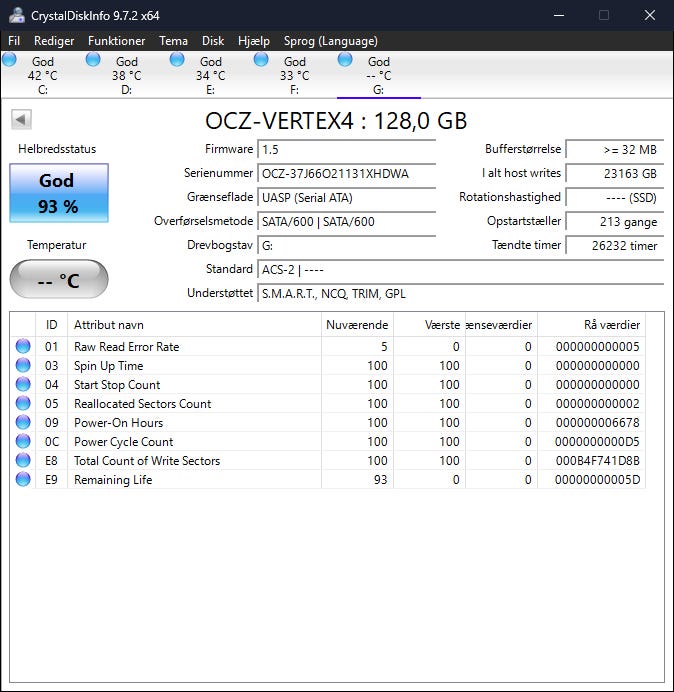Click the CrystalDiskInfo app icon in title bar
This screenshot has height=692, width=674.
click(16, 15)
